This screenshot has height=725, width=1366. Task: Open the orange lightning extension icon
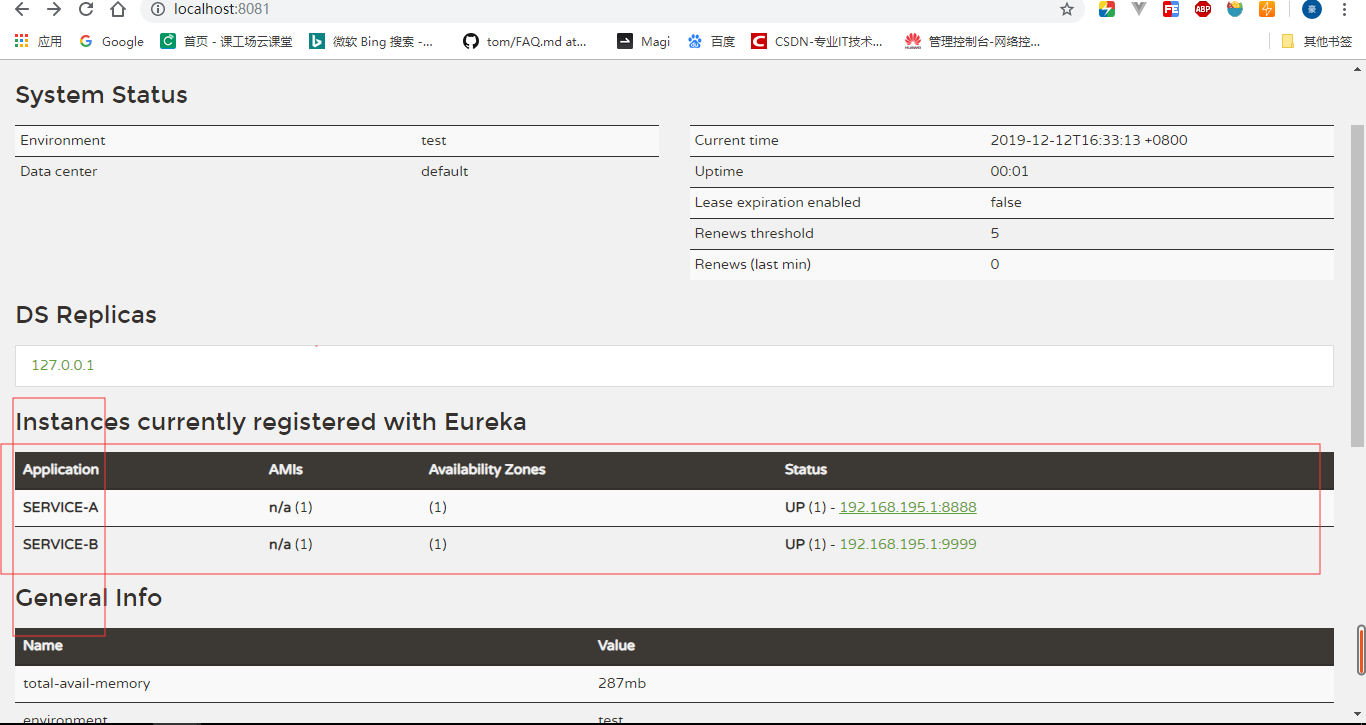pyautogui.click(x=1267, y=9)
